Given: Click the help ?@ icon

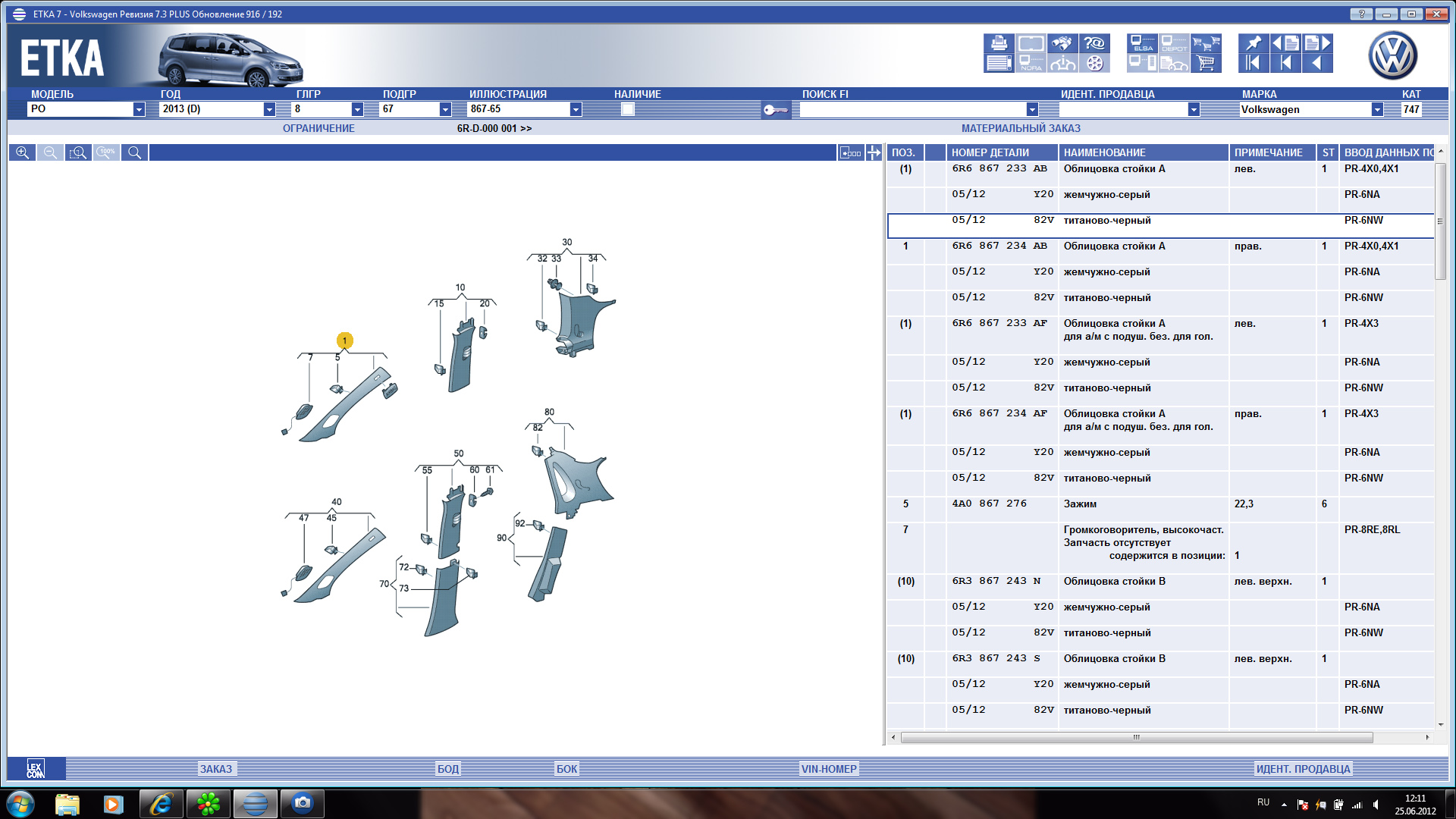Looking at the screenshot, I should [x=1094, y=44].
